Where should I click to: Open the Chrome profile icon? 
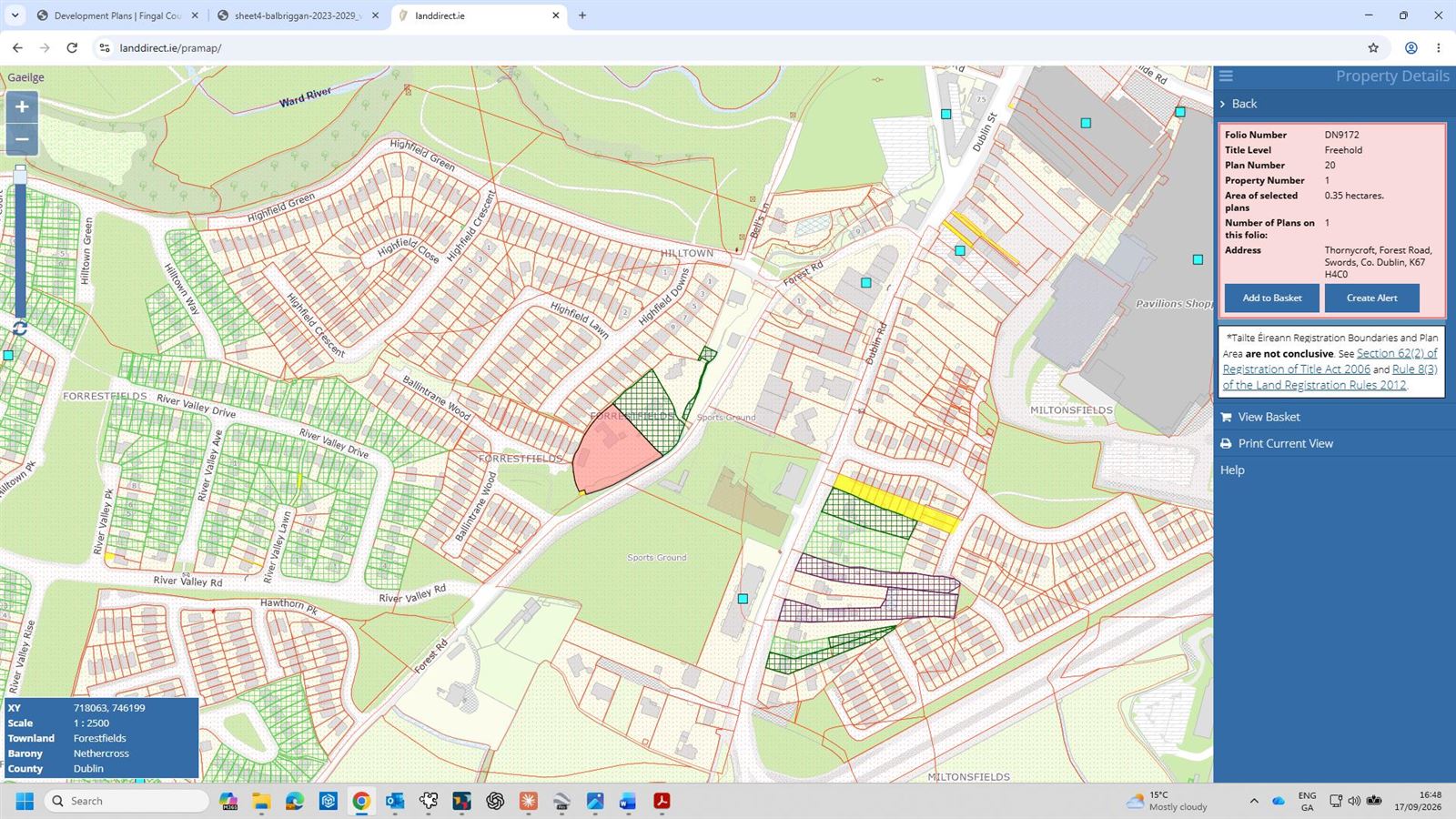(1410, 48)
